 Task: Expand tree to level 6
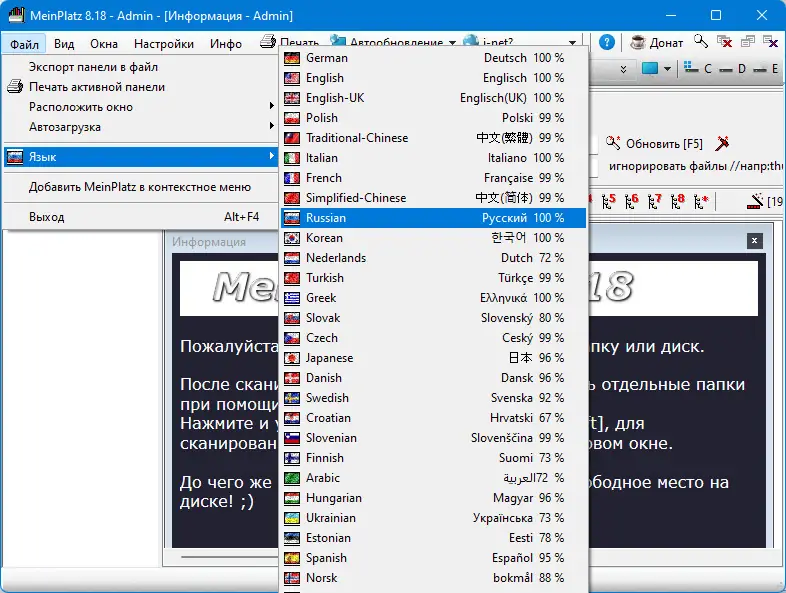(632, 201)
